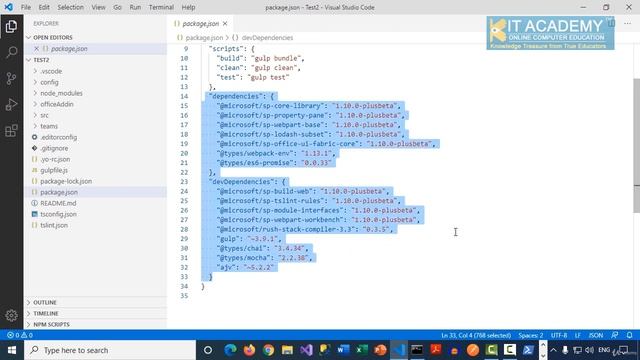This screenshot has height=360, width=640.
Task: Launch Microsoft Edge from taskbar
Action: [230, 350]
